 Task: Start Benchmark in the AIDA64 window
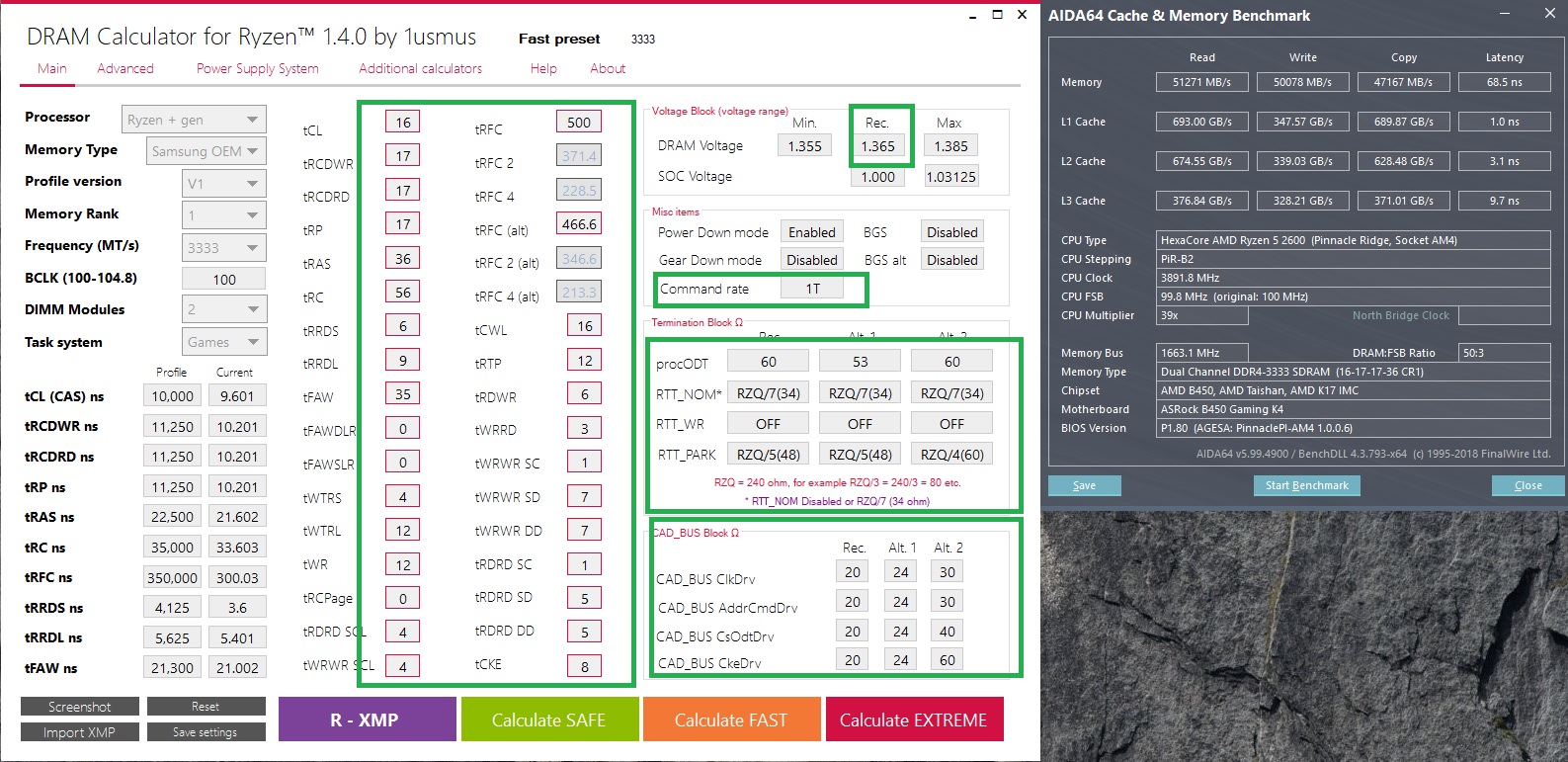1307,485
